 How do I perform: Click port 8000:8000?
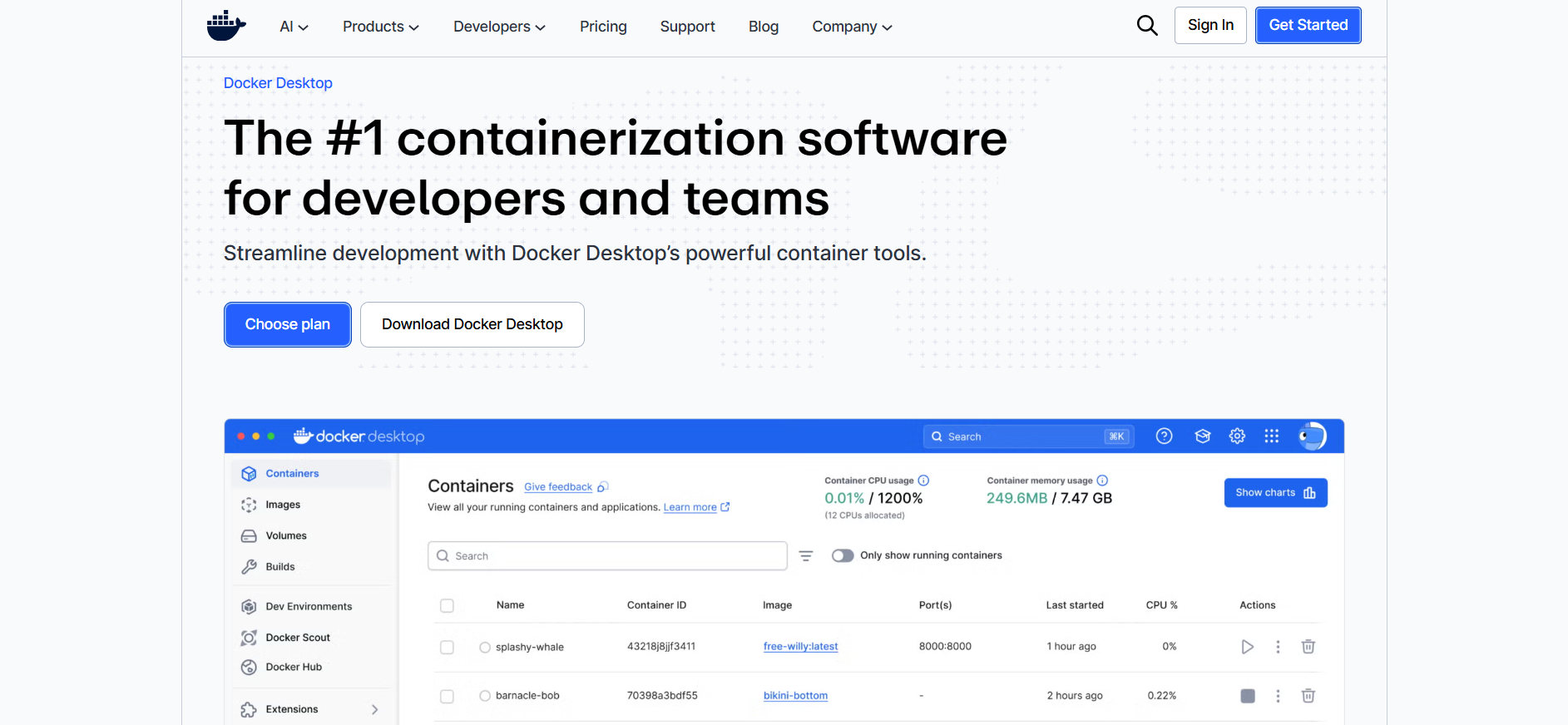[945, 647]
